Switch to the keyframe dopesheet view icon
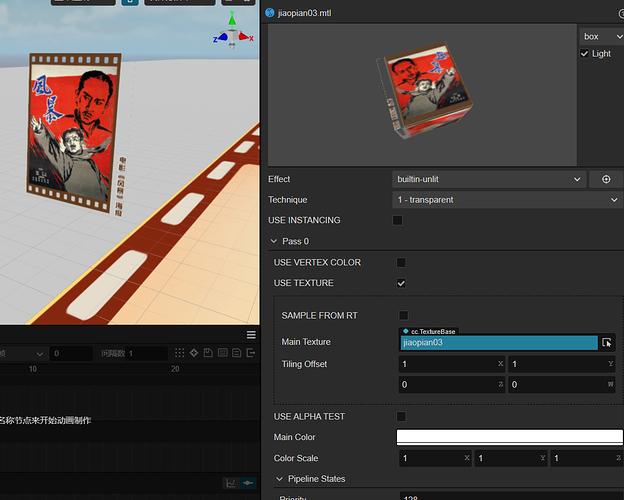This screenshot has width=624, height=500. pos(248,483)
